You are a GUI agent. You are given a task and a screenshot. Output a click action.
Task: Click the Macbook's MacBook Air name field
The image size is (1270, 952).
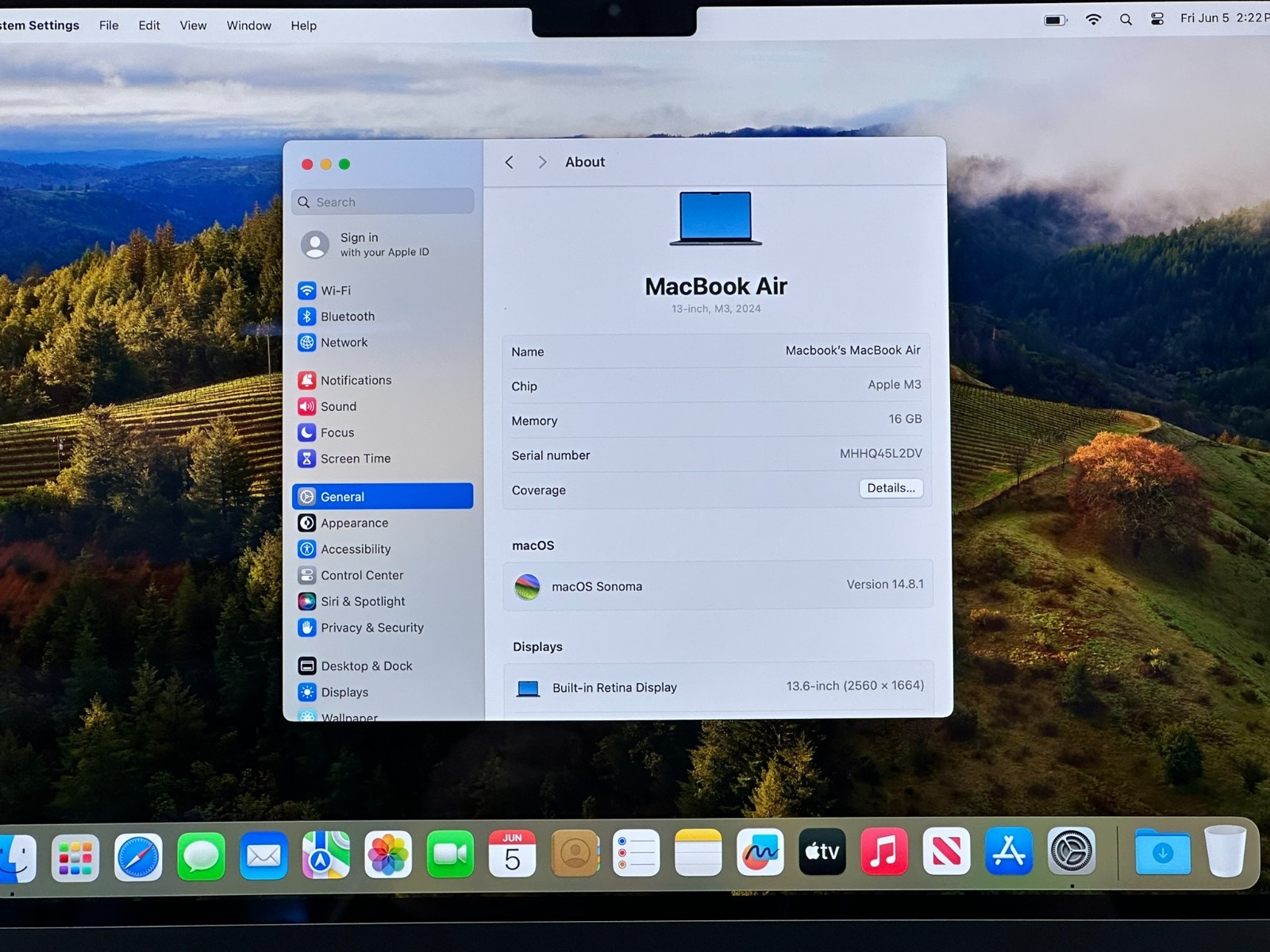pos(852,351)
